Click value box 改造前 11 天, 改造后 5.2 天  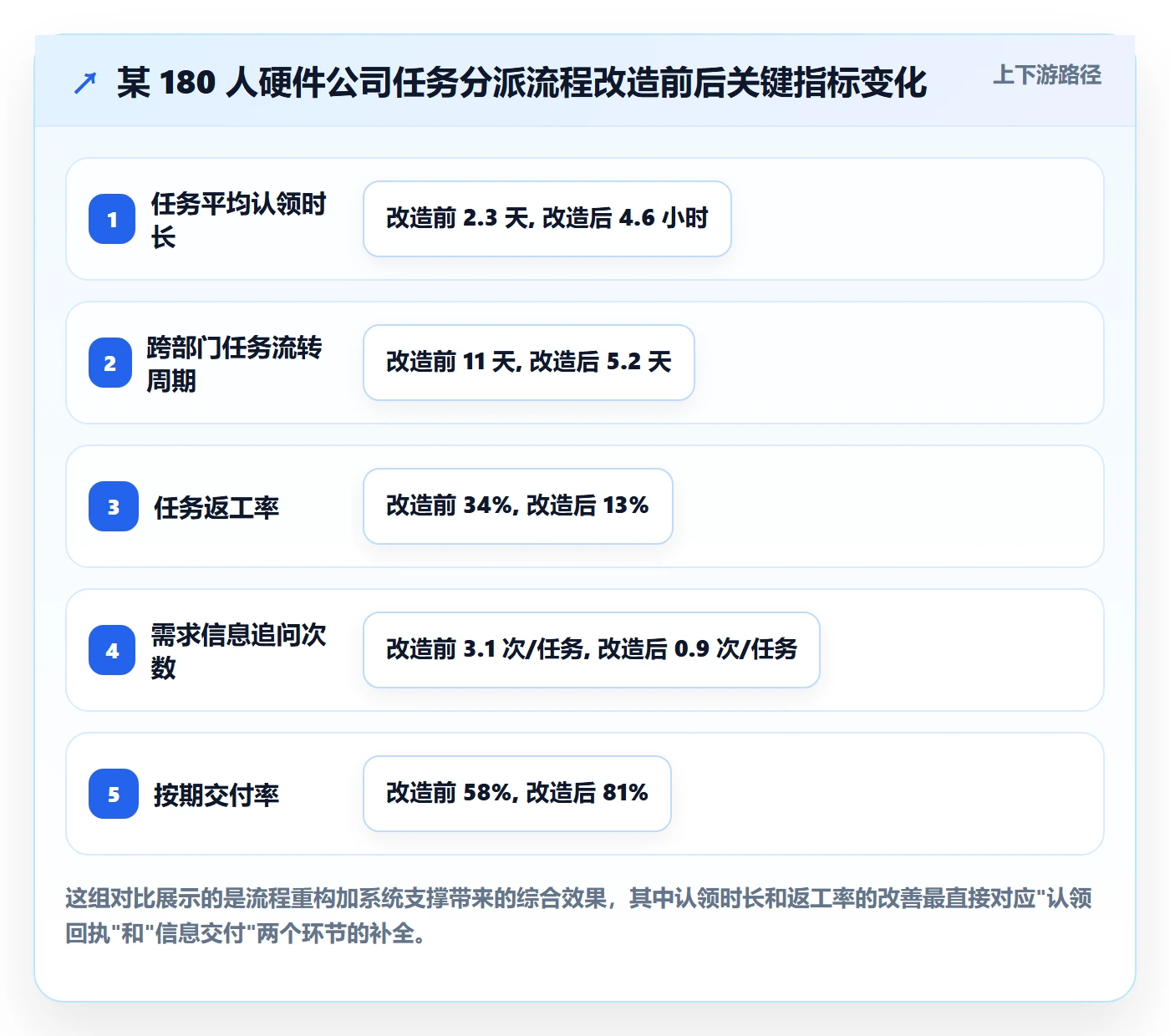point(529,363)
